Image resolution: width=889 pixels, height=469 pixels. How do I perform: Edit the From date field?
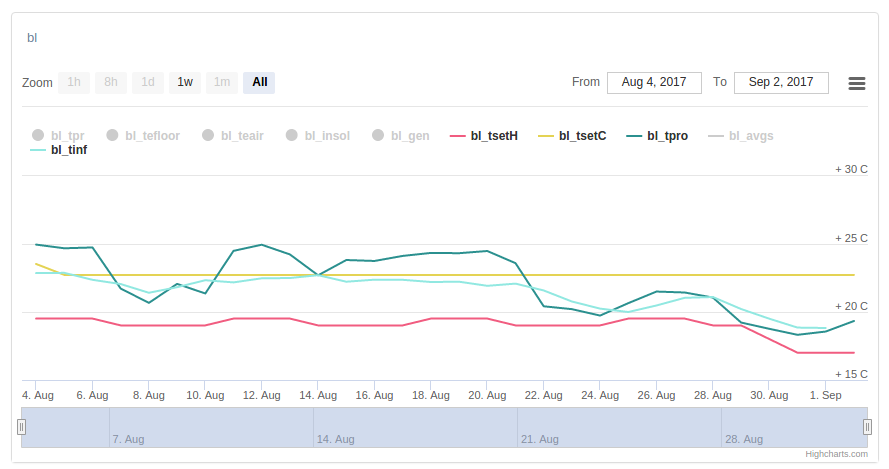tap(654, 82)
